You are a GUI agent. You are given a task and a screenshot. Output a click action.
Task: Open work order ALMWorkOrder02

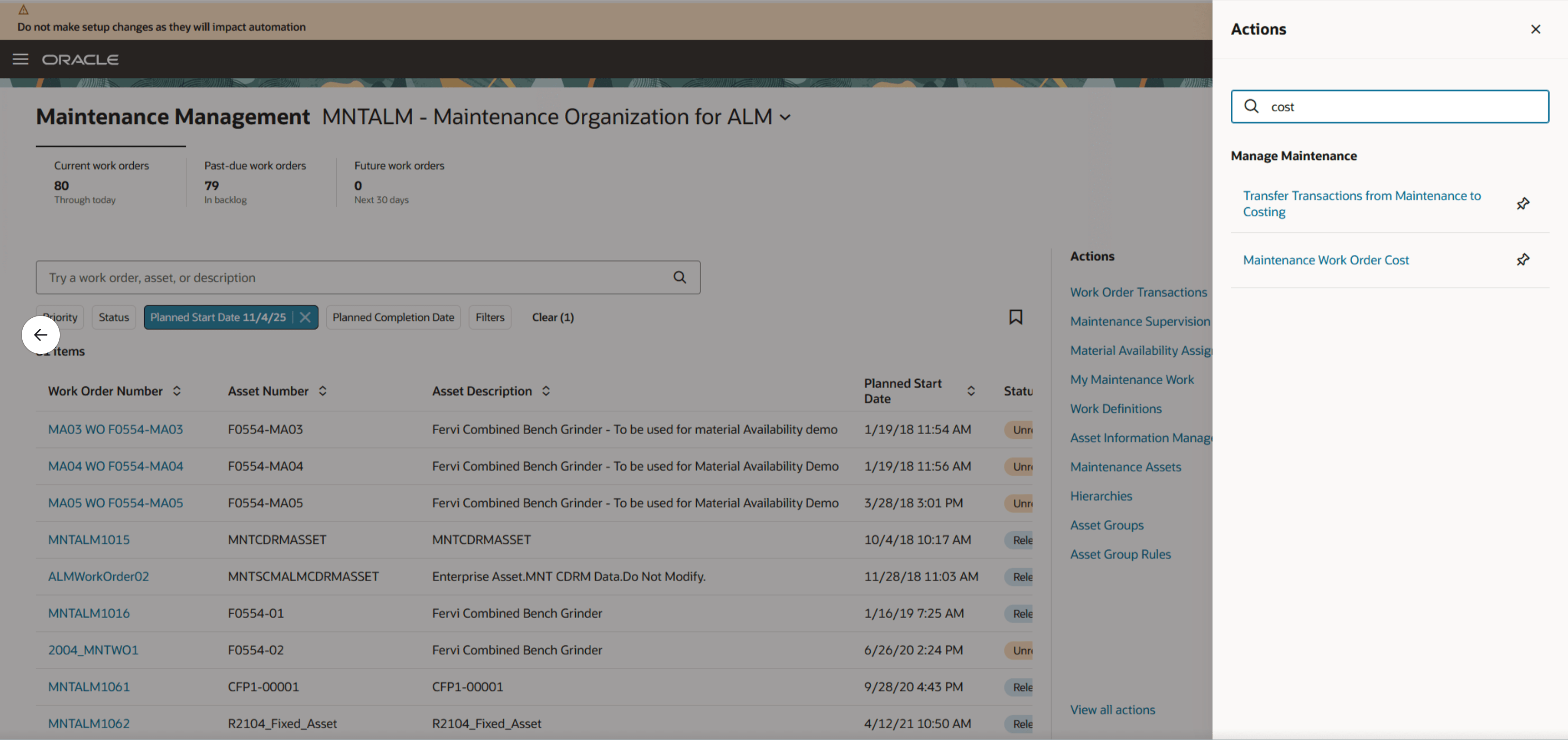(x=99, y=576)
